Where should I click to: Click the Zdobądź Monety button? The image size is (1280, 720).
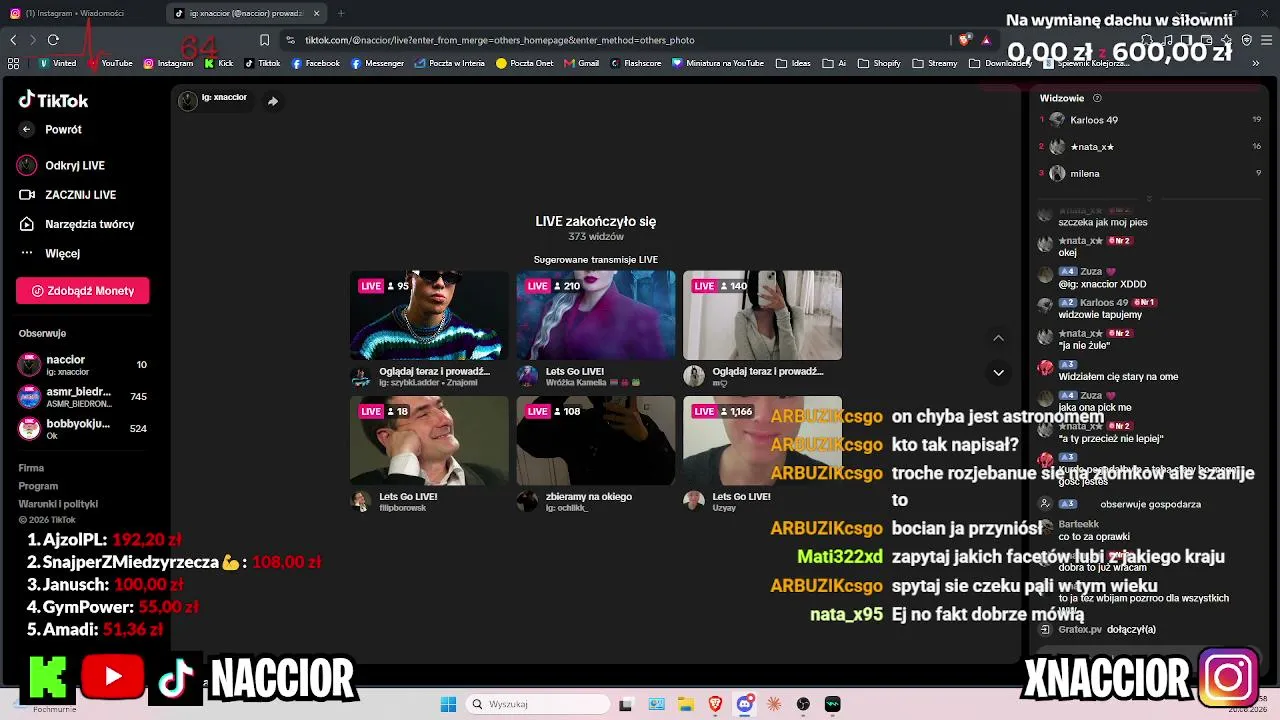(x=83, y=291)
